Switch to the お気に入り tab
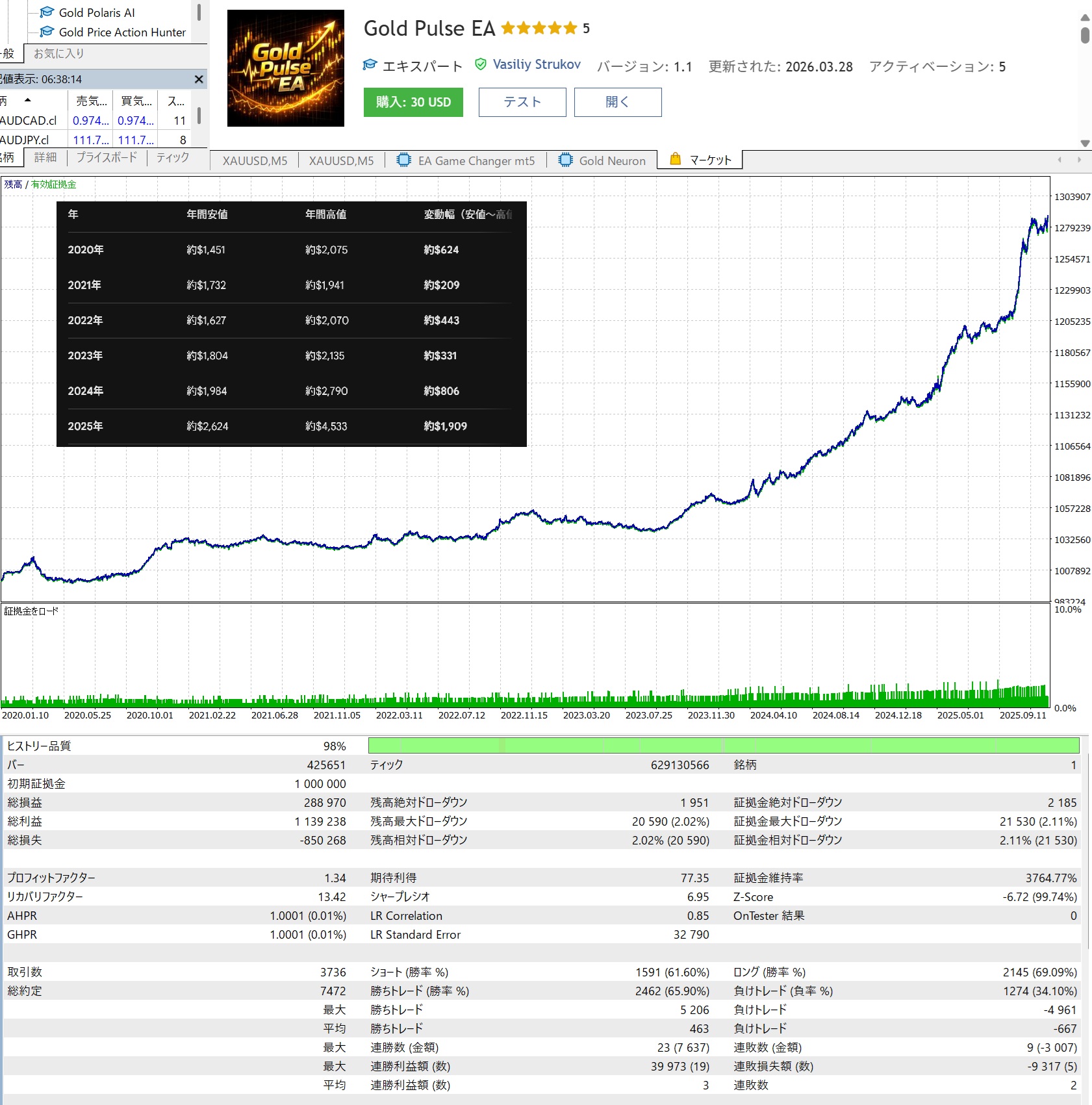The height and width of the screenshot is (1105, 1092). tap(58, 53)
